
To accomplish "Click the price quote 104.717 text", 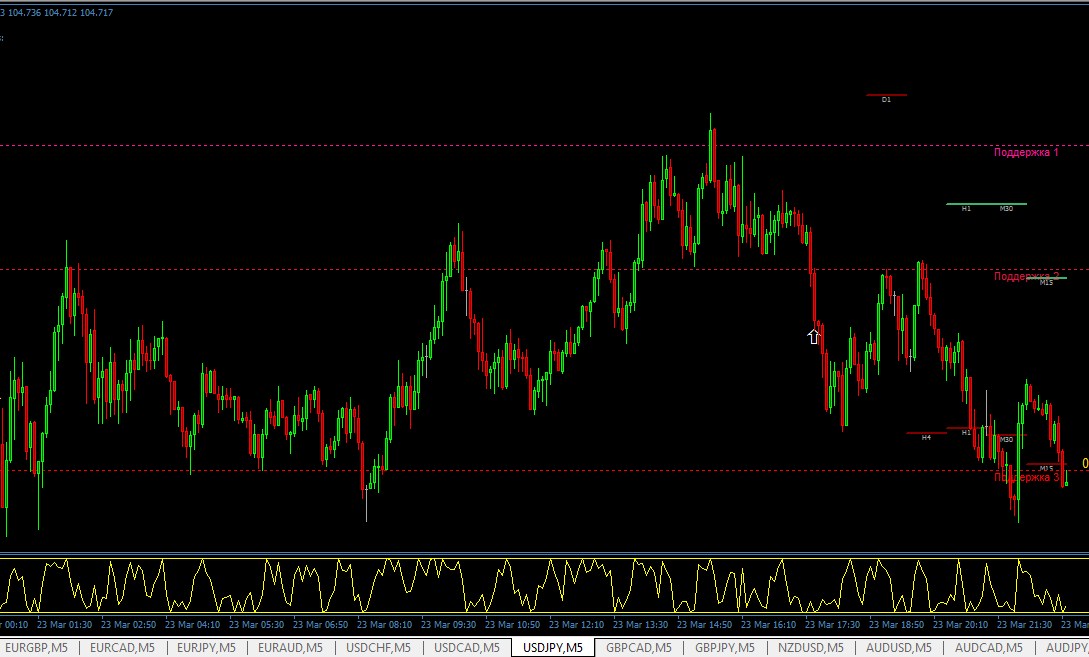I will click(97, 13).
